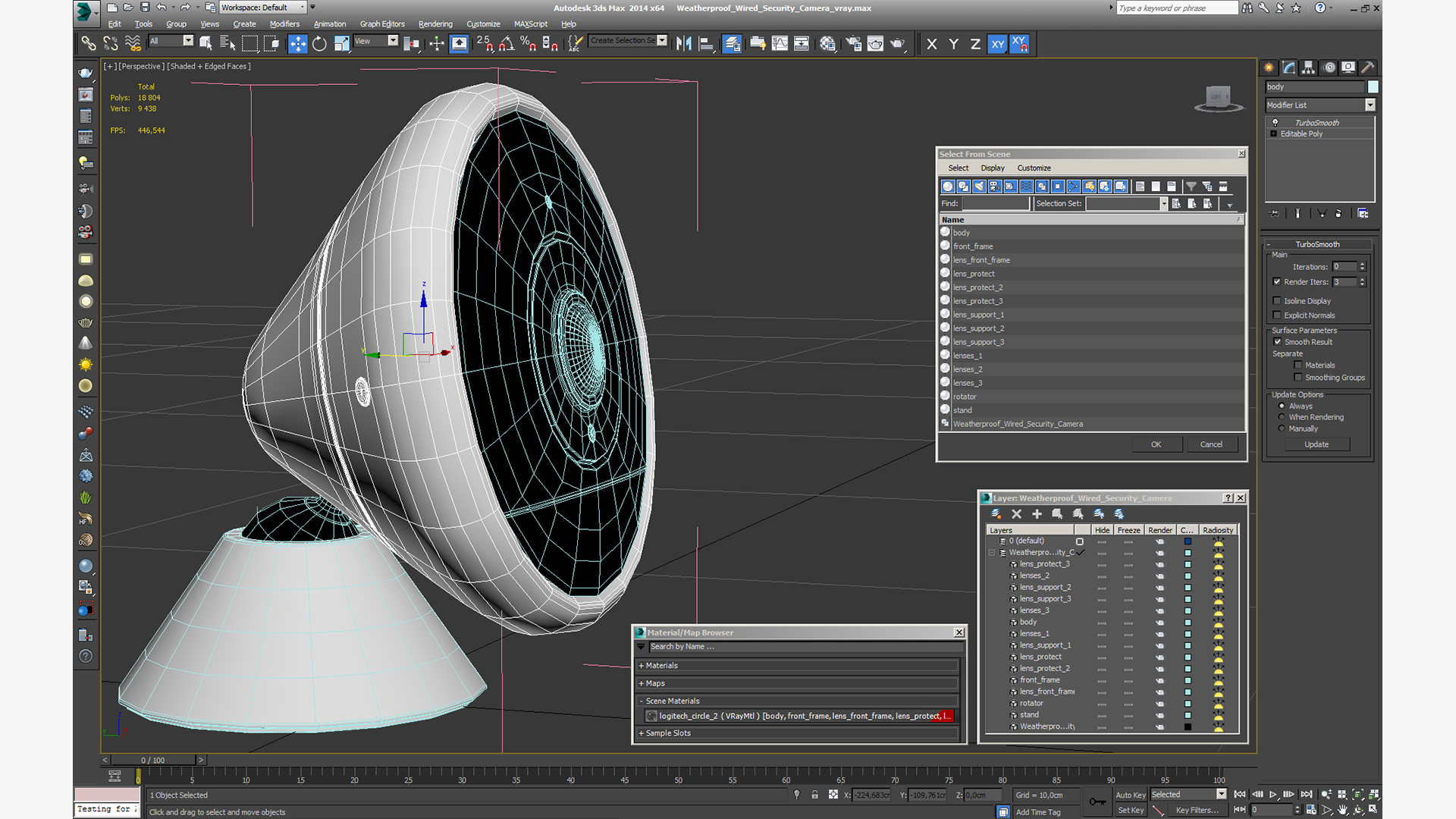Activate the Select and Rotate tool
Viewport: 1456px width, 819px height.
(320, 43)
